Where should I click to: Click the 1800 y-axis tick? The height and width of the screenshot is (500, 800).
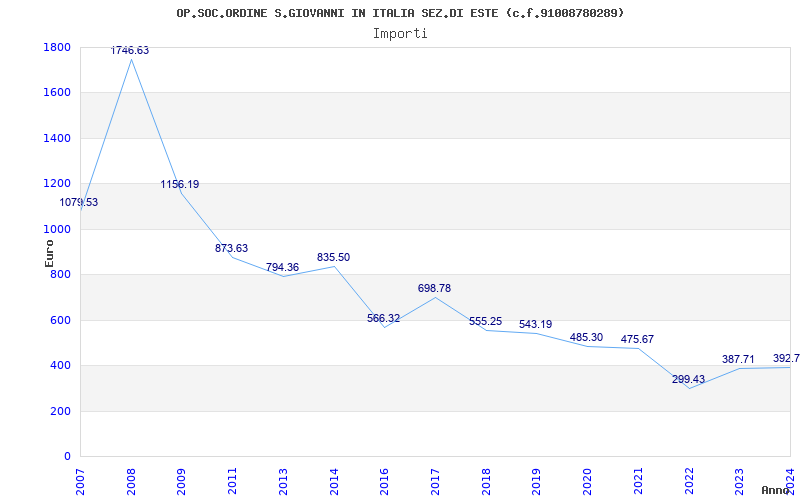pyautogui.click(x=57, y=47)
